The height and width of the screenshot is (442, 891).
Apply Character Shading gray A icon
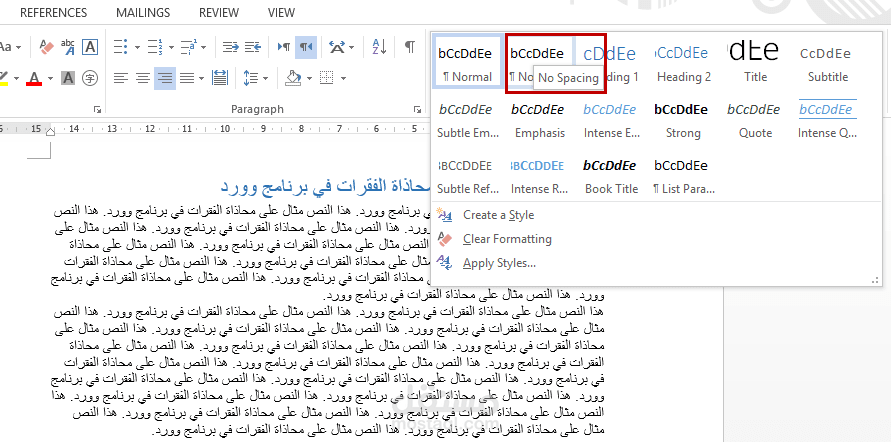tap(68, 78)
